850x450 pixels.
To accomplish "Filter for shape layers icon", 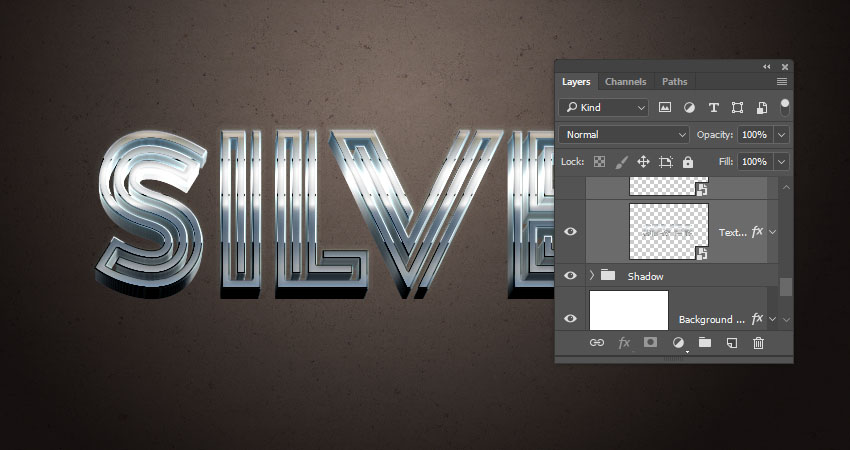I will coord(737,107).
